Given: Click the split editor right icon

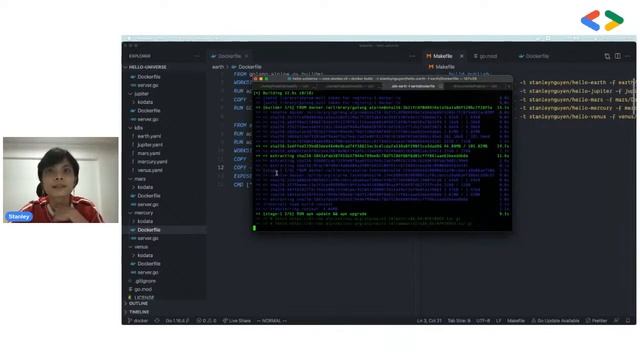Looking at the screenshot, I should pos(618,56).
